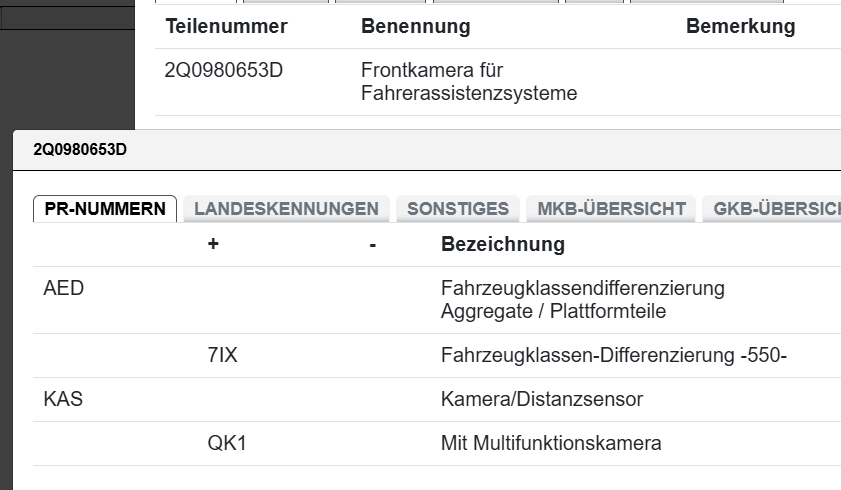Click the minus column header

tap(372, 245)
